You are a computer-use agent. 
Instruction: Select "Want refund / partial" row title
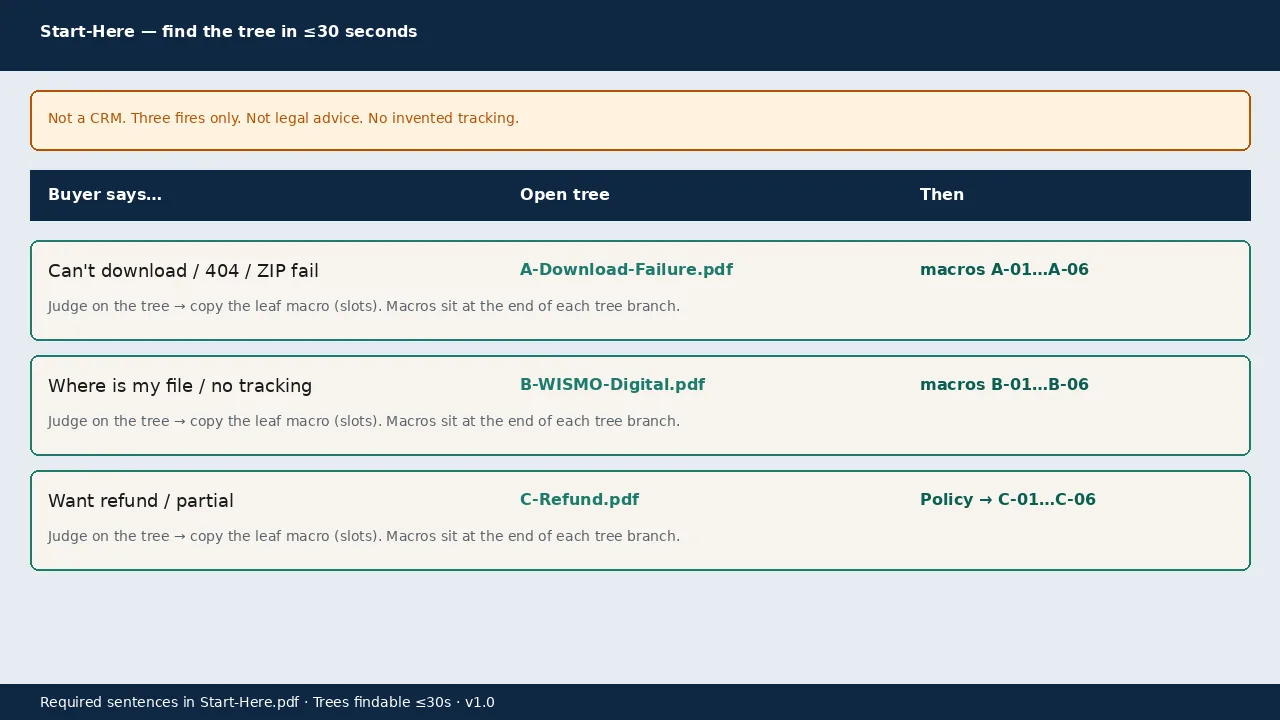pos(141,501)
